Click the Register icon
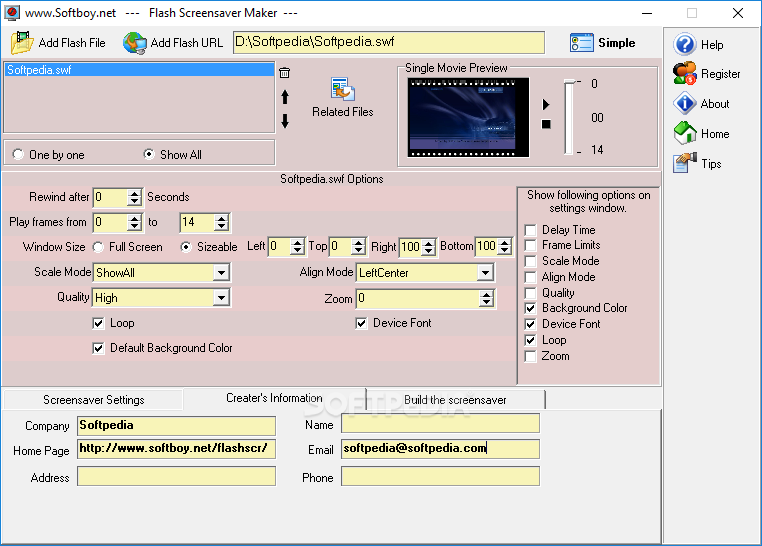 coord(685,73)
